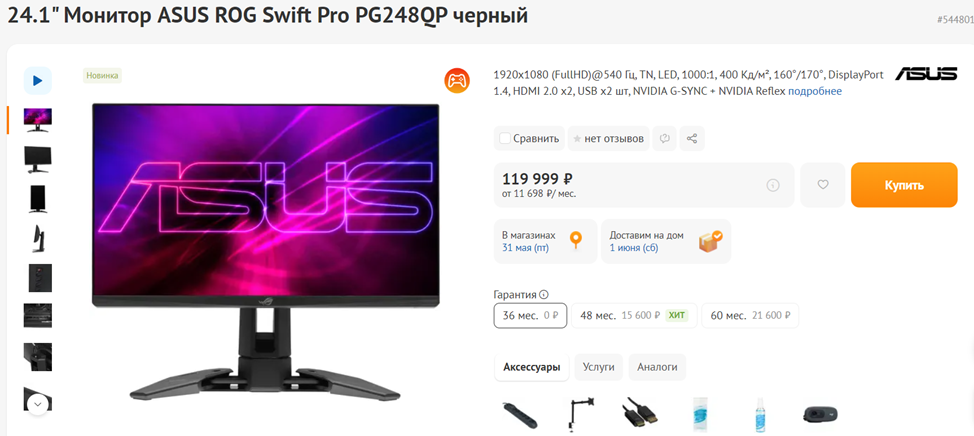Click the share icon button
This screenshot has width=974, height=436.
(692, 139)
